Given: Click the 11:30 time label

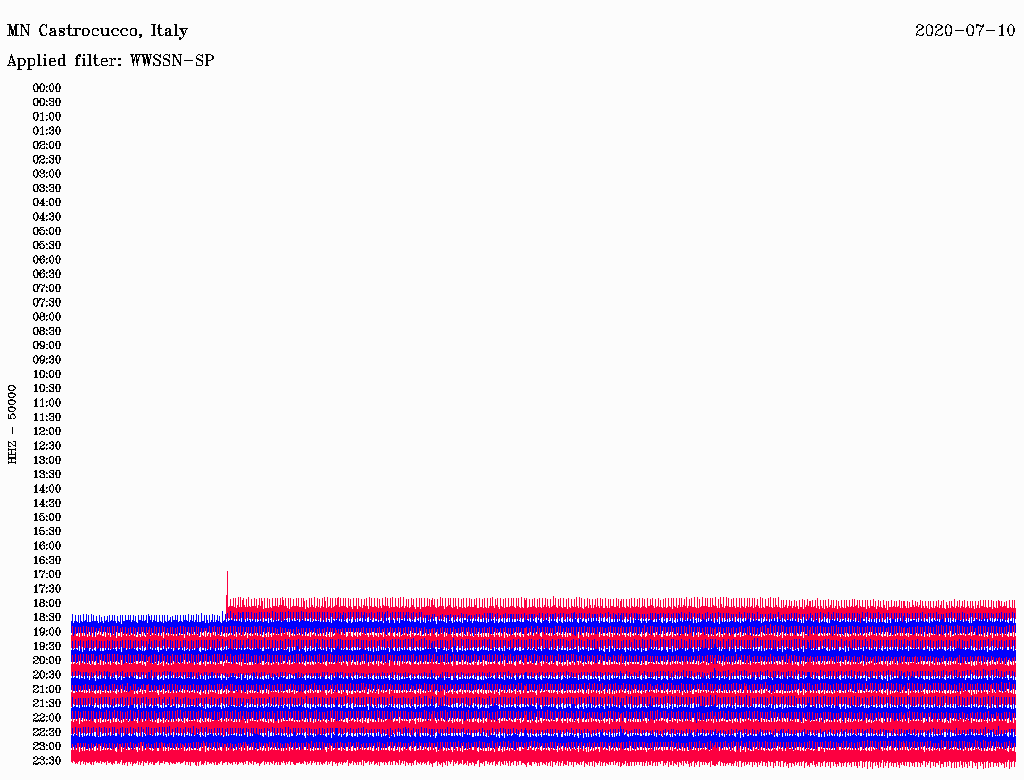Looking at the screenshot, I should (x=47, y=417).
